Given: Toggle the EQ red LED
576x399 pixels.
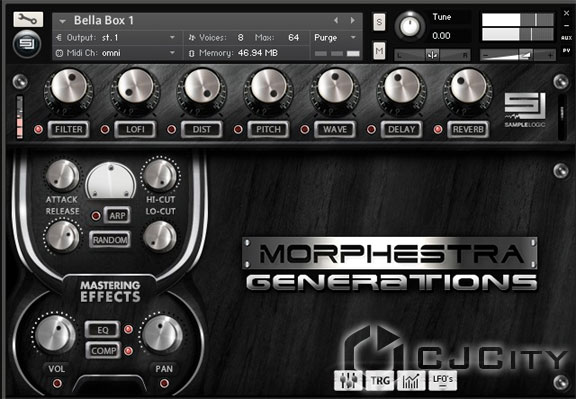Looking at the screenshot, I should (x=128, y=329).
